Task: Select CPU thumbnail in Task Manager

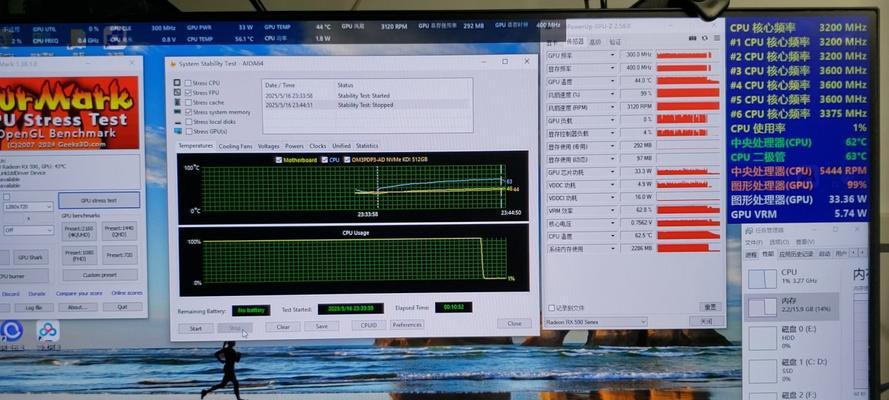Action: click(763, 278)
